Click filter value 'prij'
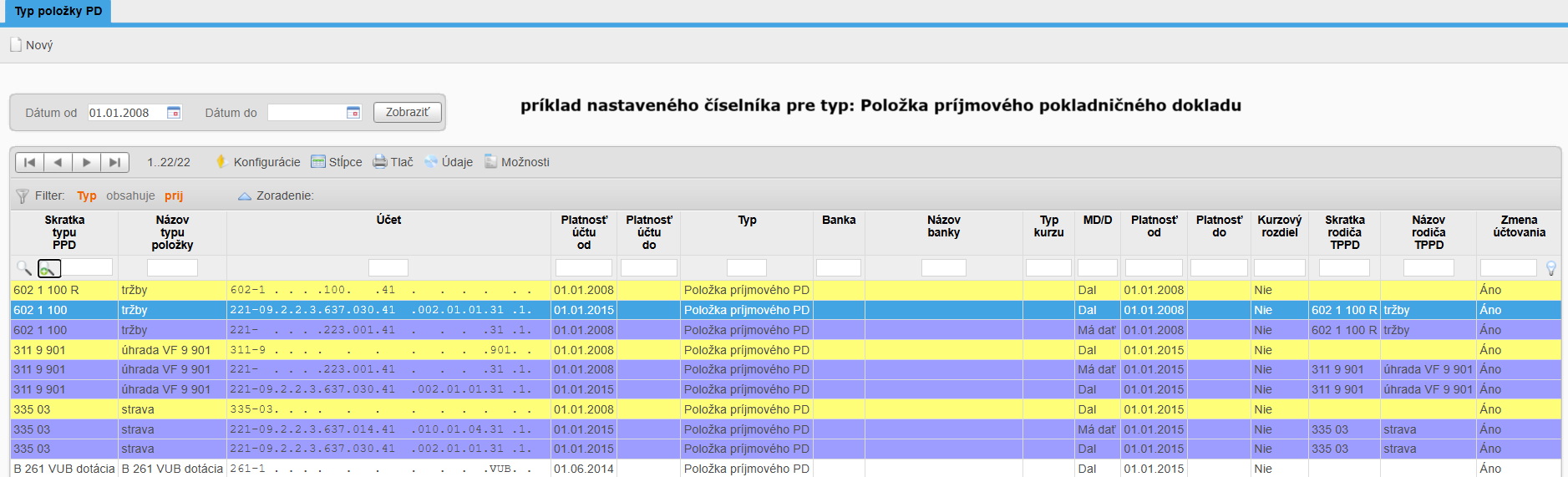This screenshot has width=1568, height=477. (x=174, y=195)
